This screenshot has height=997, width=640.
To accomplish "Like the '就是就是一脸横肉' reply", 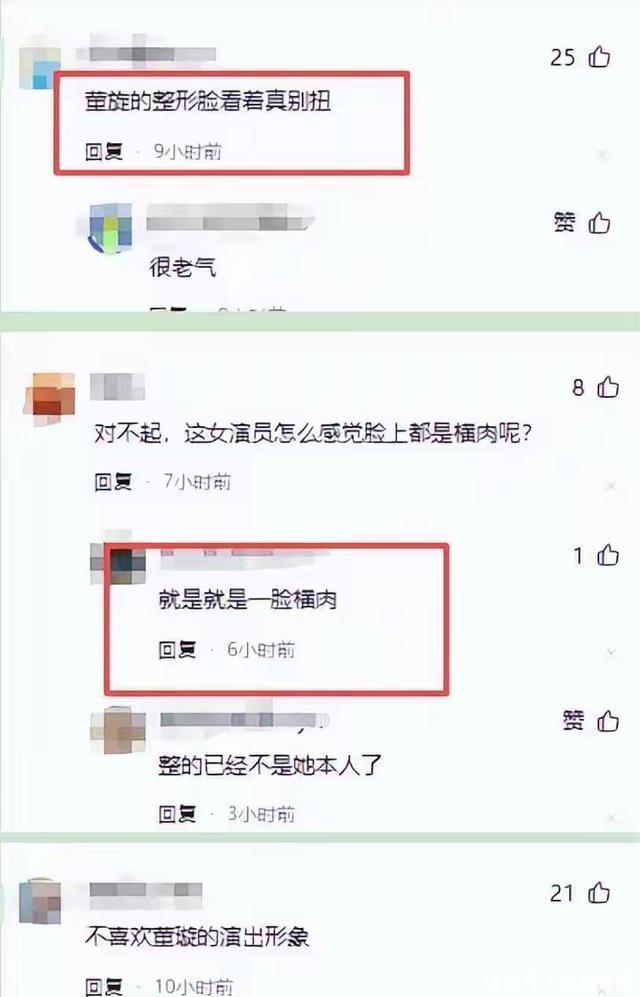I will [x=608, y=556].
